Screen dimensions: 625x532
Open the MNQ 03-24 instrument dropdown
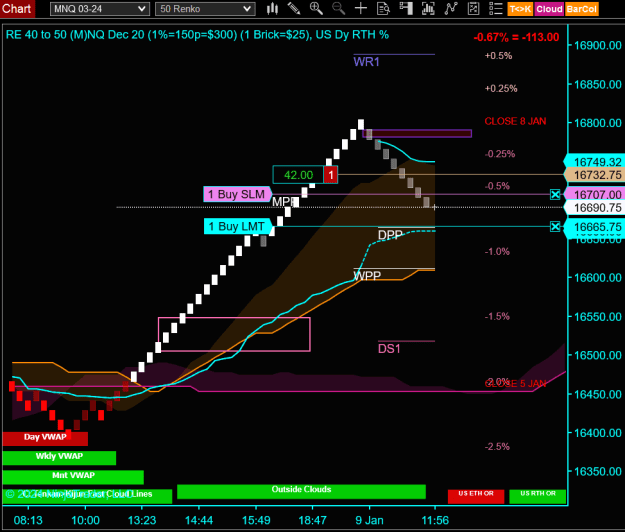pos(100,9)
